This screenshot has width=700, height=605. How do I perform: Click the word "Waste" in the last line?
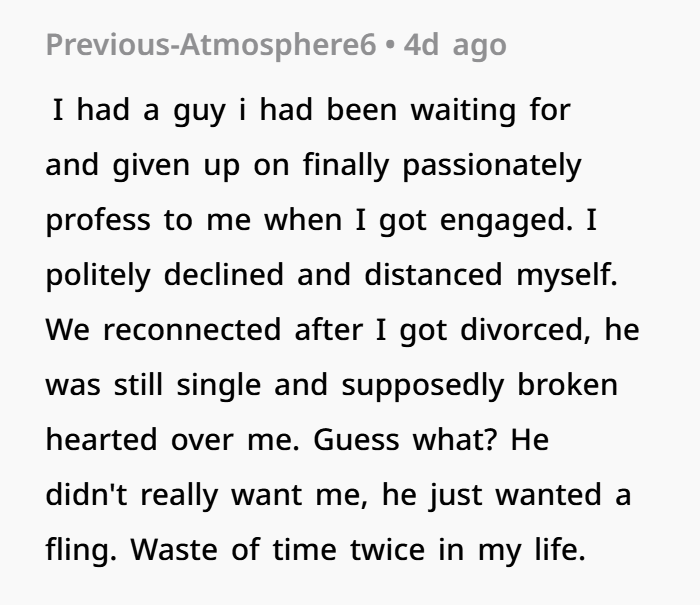[x=174, y=550]
